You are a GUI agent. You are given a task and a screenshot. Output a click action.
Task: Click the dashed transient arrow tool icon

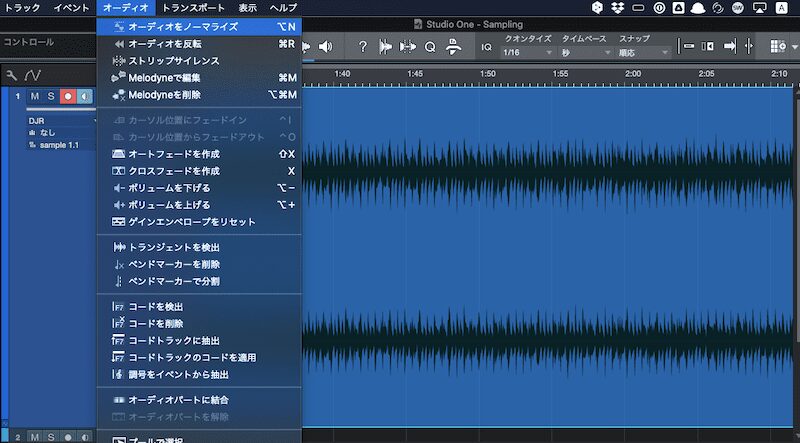point(407,47)
